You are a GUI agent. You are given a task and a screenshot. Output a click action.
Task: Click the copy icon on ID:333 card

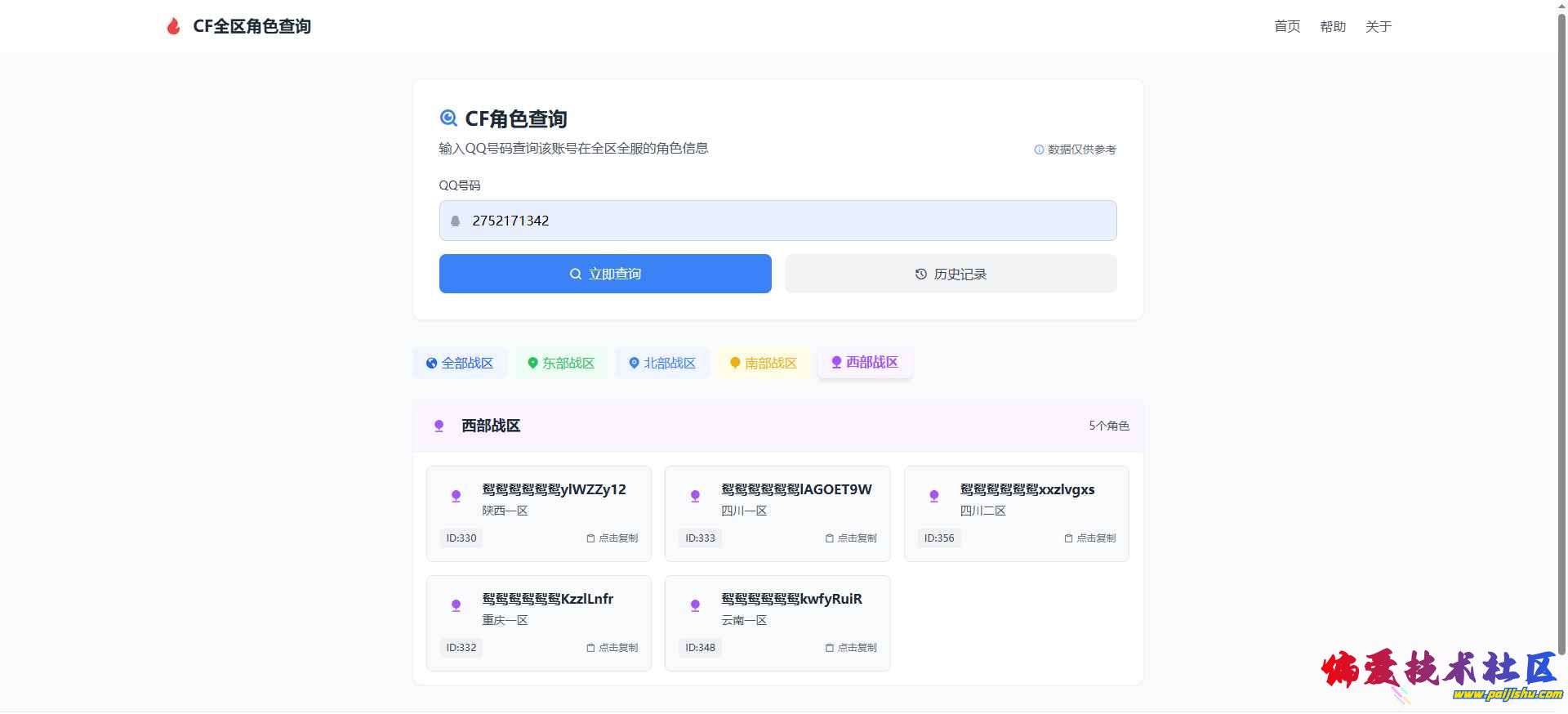829,538
